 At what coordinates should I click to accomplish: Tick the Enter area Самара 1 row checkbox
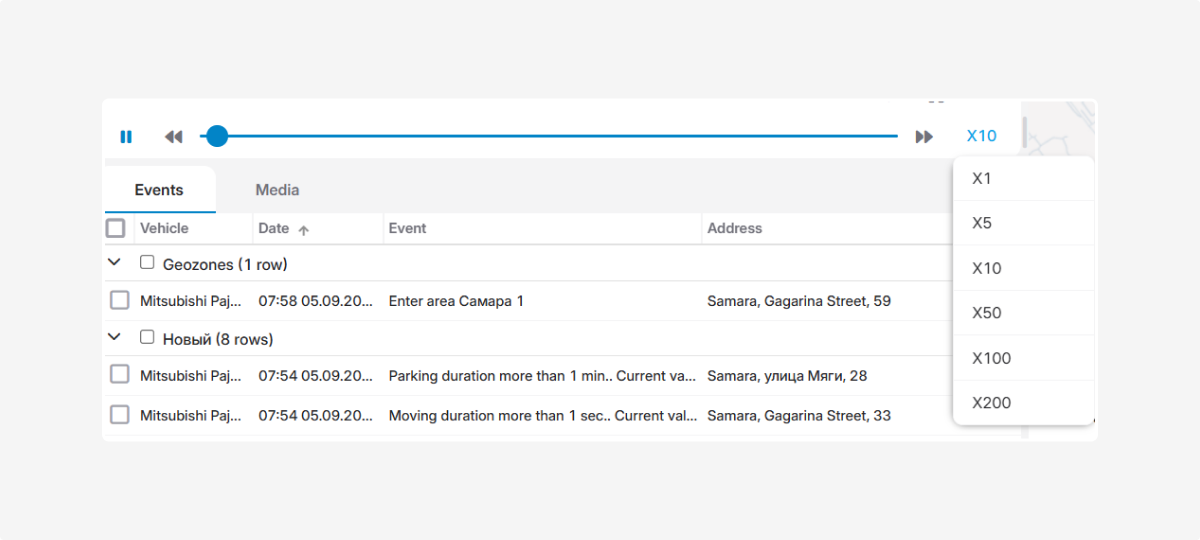pos(120,300)
